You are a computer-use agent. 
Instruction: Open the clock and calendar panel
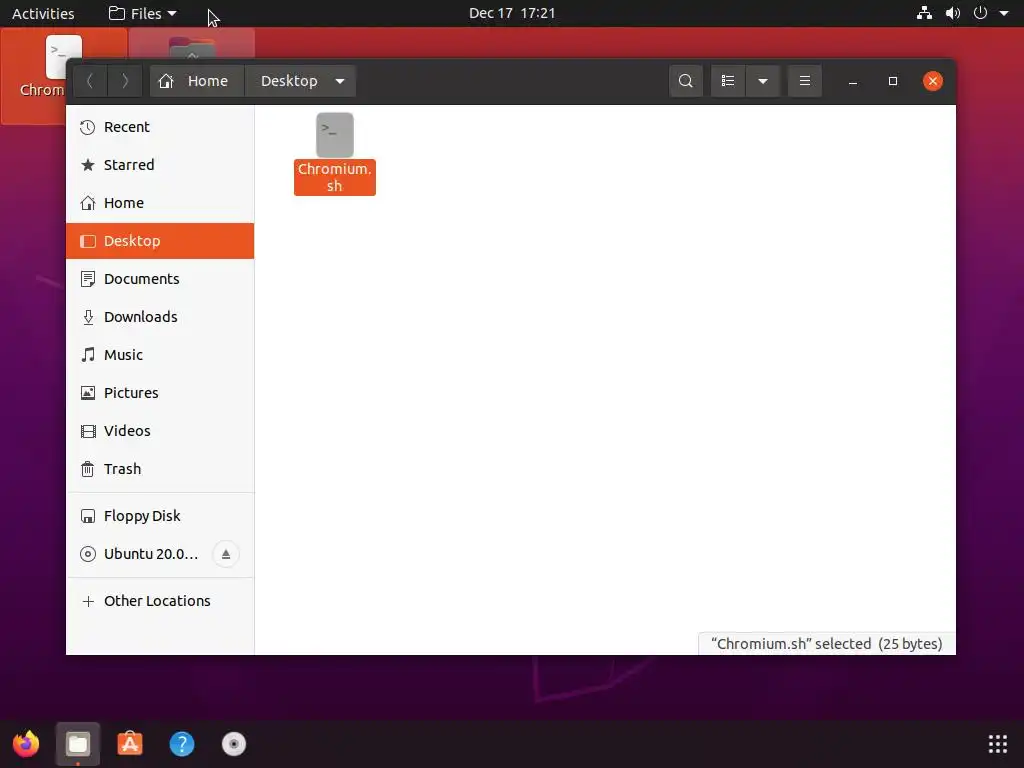point(512,13)
